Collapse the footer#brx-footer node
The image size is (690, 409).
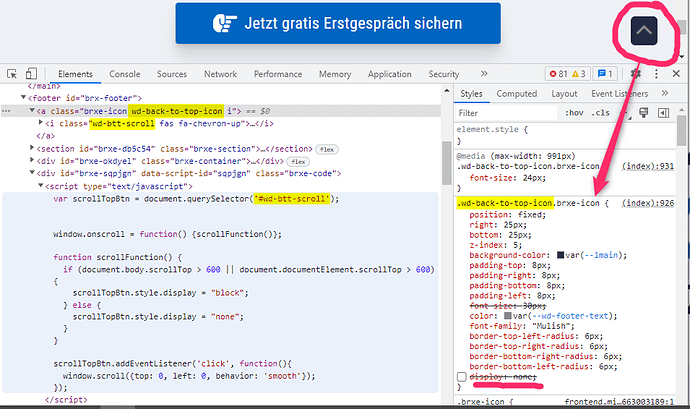pyautogui.click(x=23, y=98)
